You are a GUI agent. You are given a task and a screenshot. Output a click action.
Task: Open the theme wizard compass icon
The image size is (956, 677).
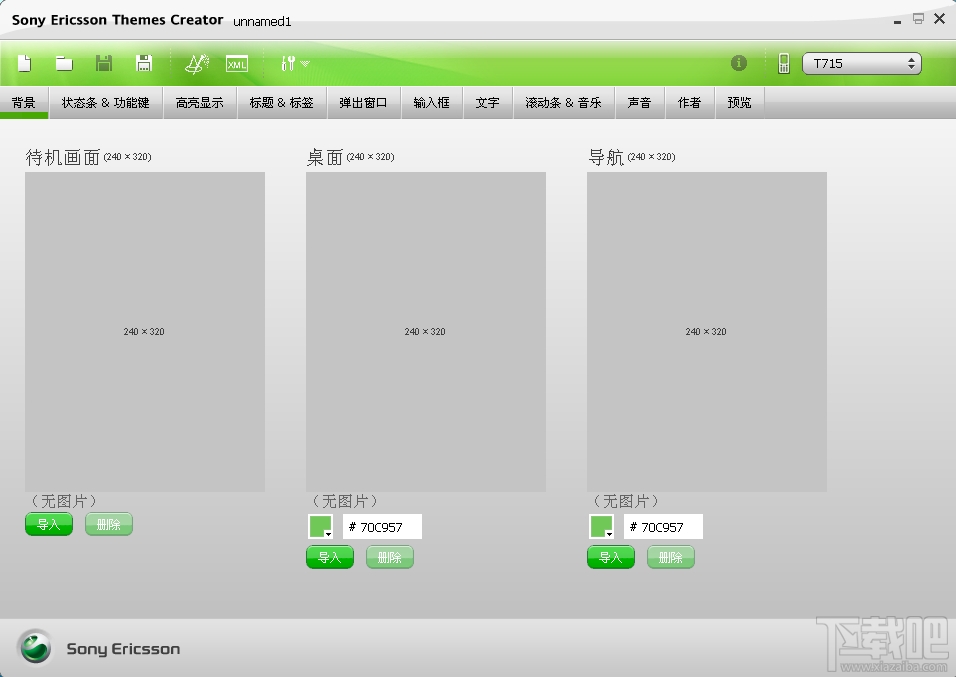197,63
